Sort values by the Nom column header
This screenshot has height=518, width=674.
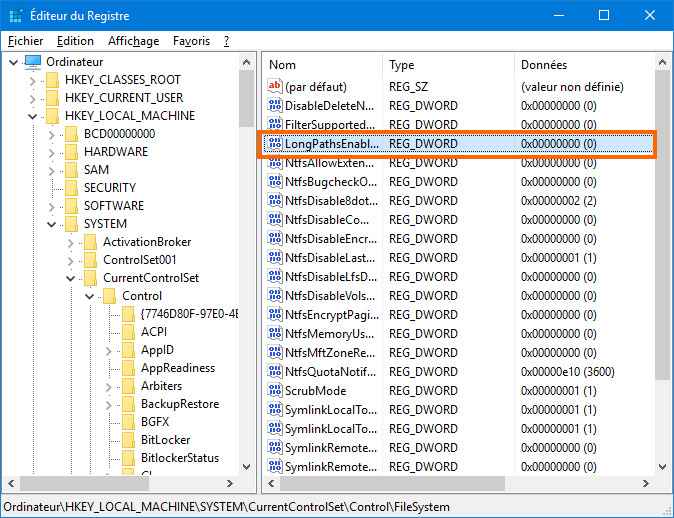tap(322, 65)
